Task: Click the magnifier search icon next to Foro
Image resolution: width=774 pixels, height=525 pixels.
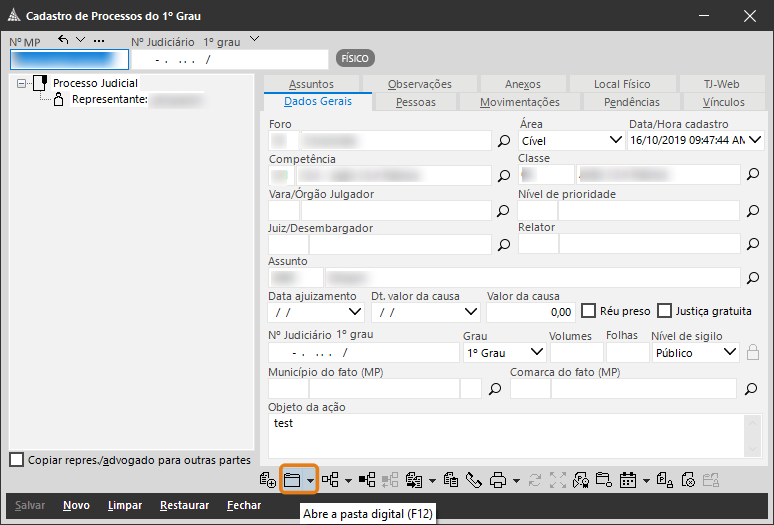Action: 505,141
